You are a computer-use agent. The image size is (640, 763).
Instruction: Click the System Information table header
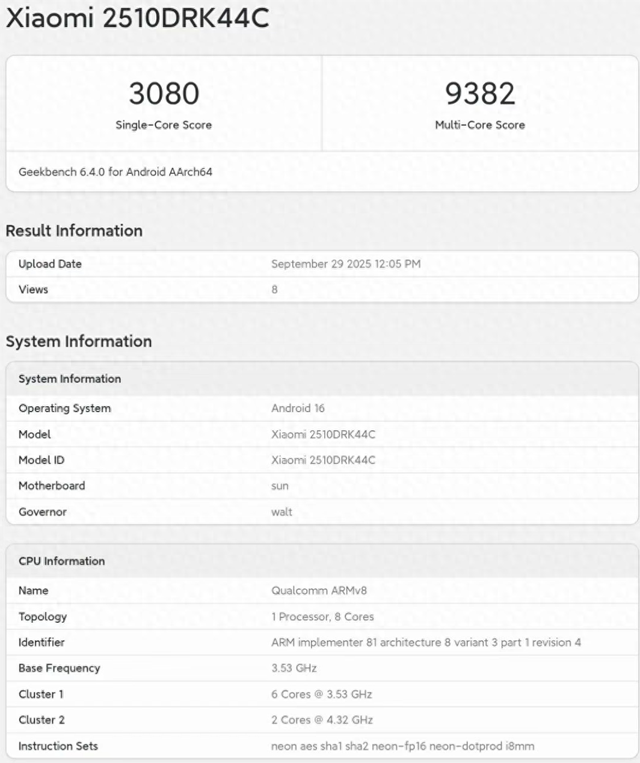(70, 379)
